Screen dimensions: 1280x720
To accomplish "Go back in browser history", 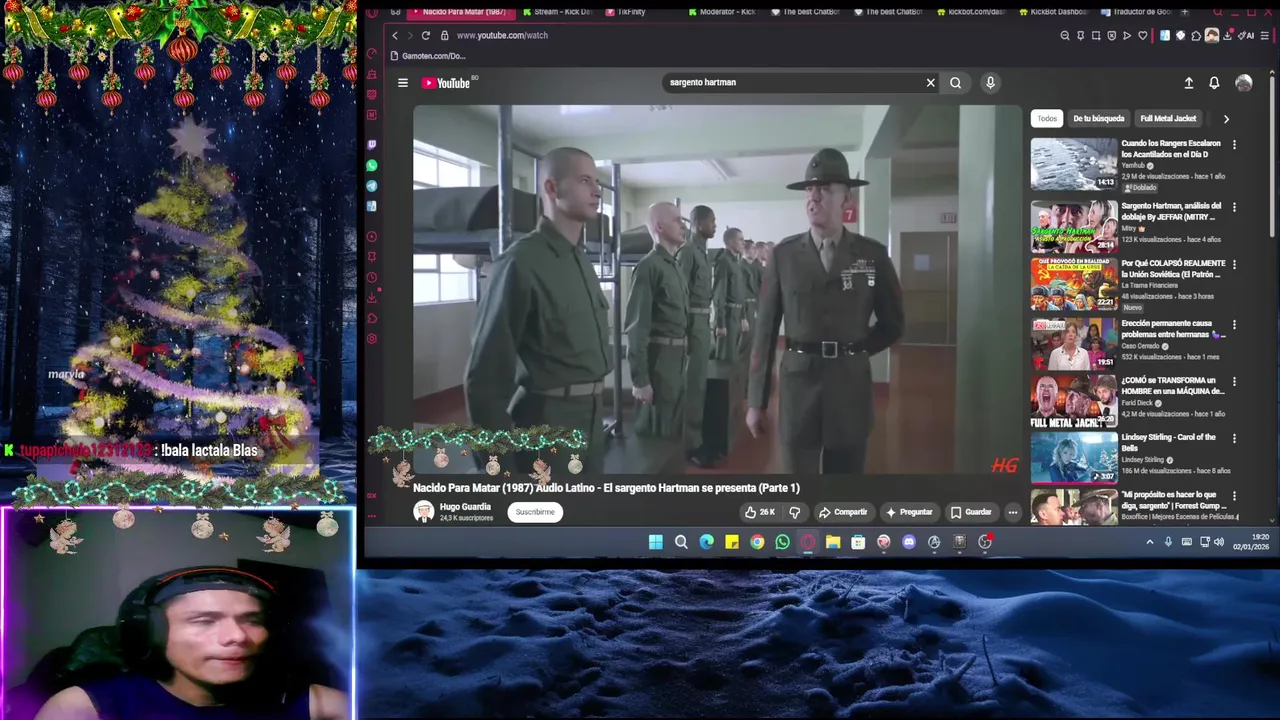I will click(395, 35).
